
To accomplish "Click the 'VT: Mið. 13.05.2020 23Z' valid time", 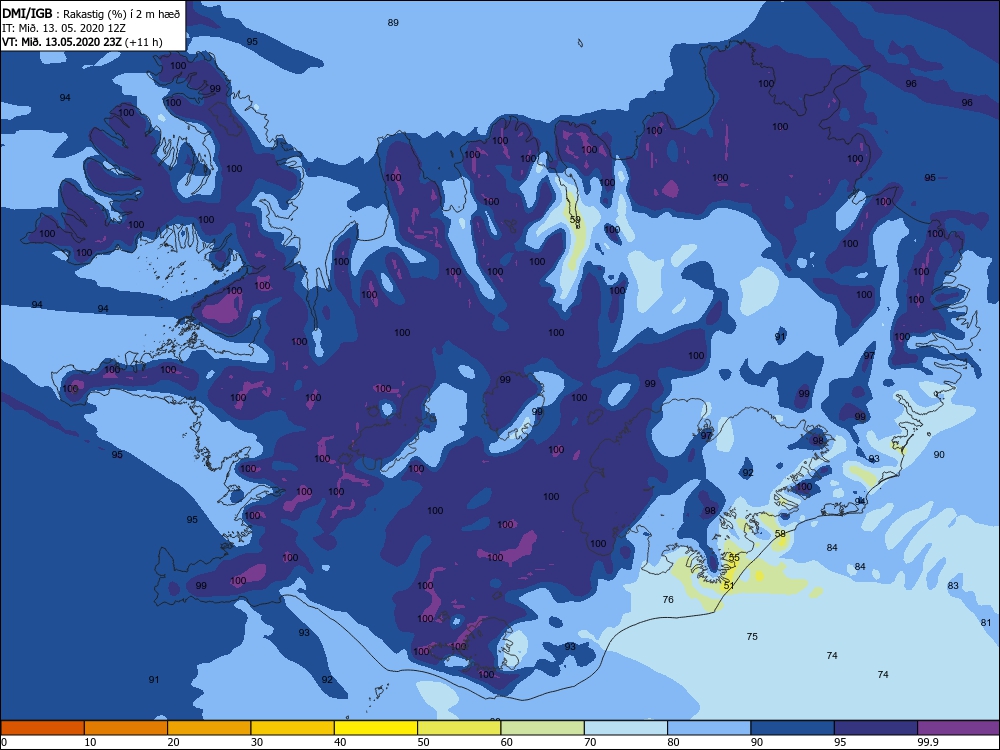I will click(x=62, y=42).
